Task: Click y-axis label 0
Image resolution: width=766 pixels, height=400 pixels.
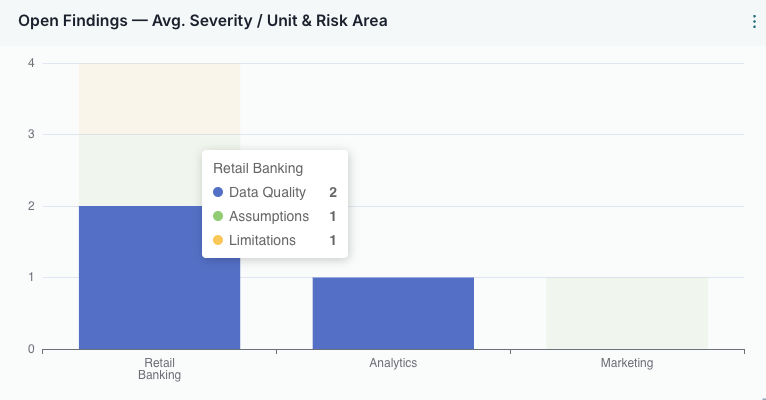Action: (x=32, y=349)
